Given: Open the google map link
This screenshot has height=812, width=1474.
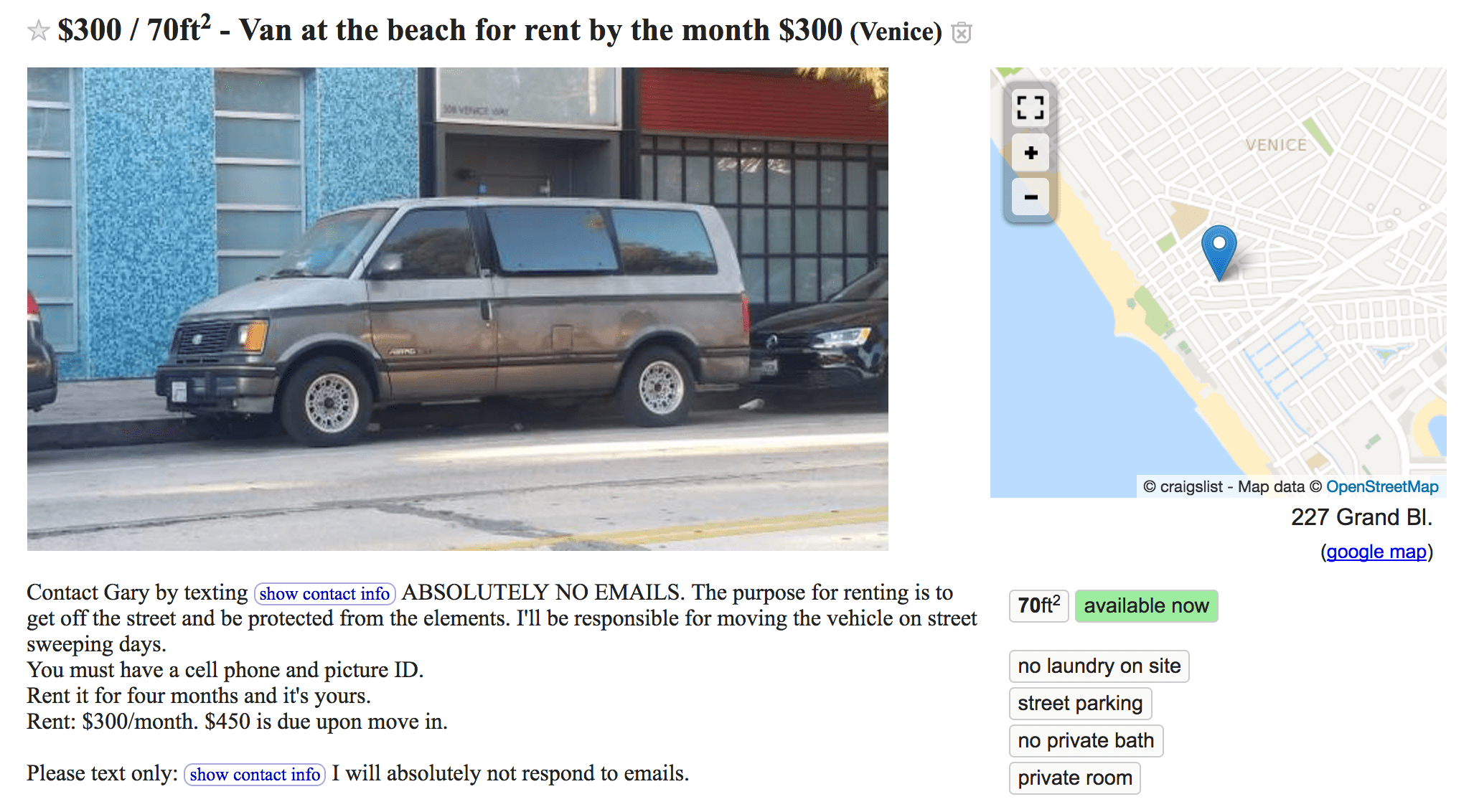Looking at the screenshot, I should 1376,552.
